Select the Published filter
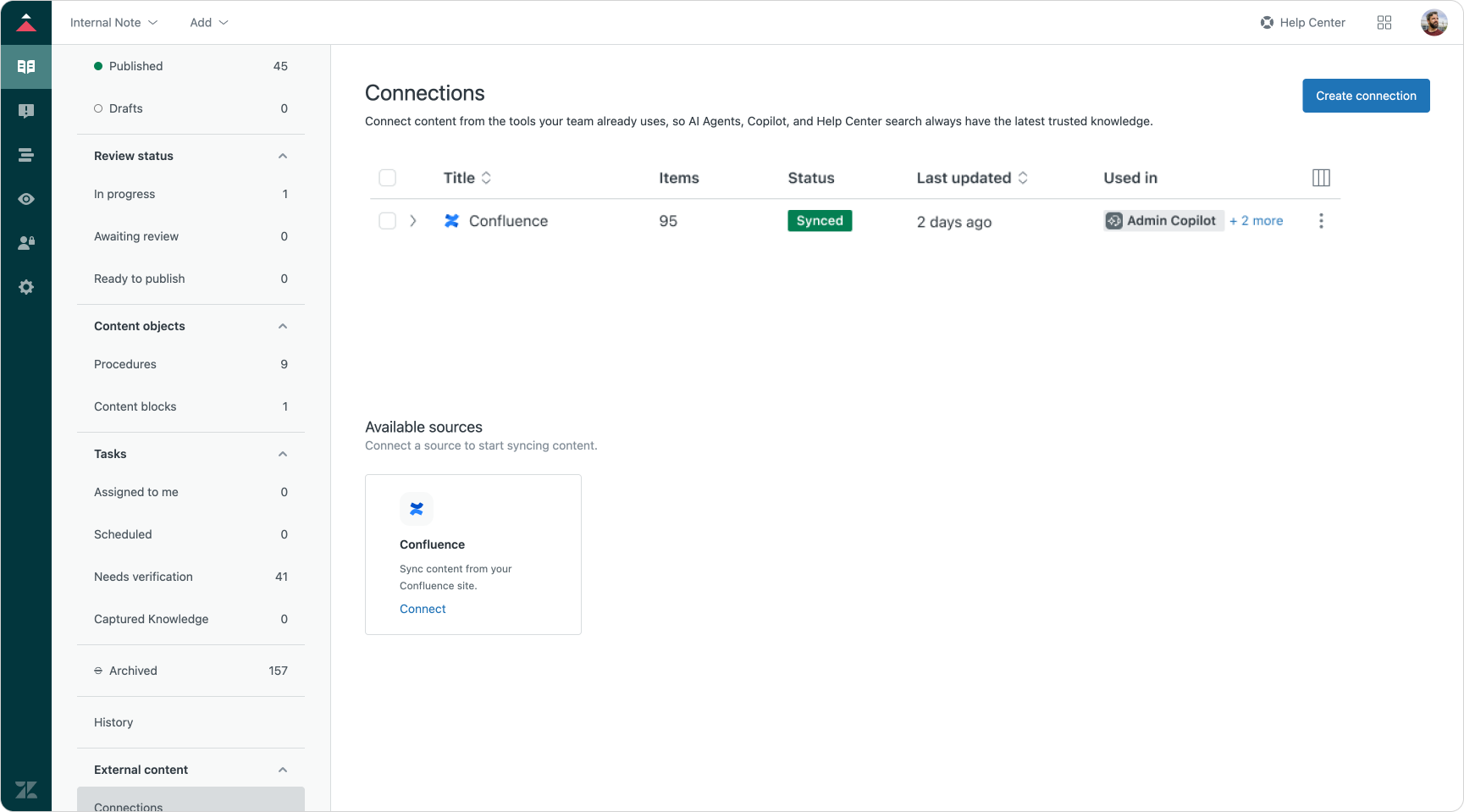Image resolution: width=1464 pixels, height=812 pixels. 191,66
